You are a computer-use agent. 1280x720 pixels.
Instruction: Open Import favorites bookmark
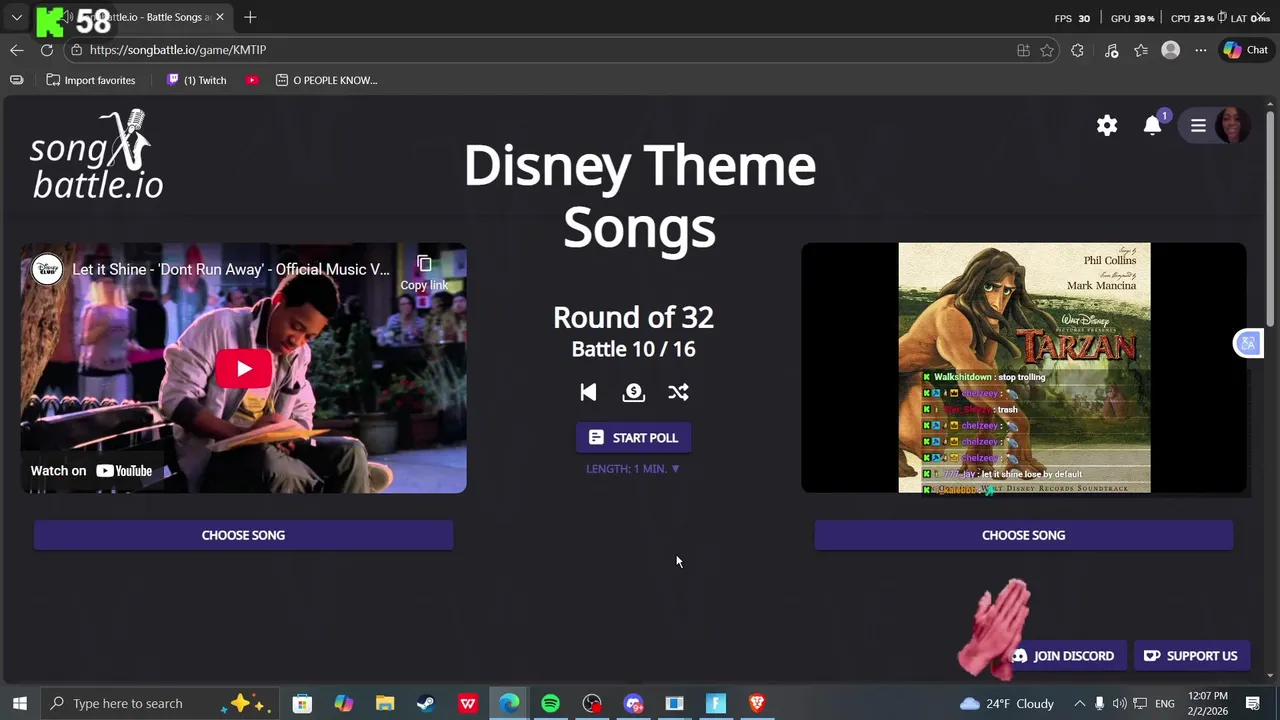click(91, 80)
